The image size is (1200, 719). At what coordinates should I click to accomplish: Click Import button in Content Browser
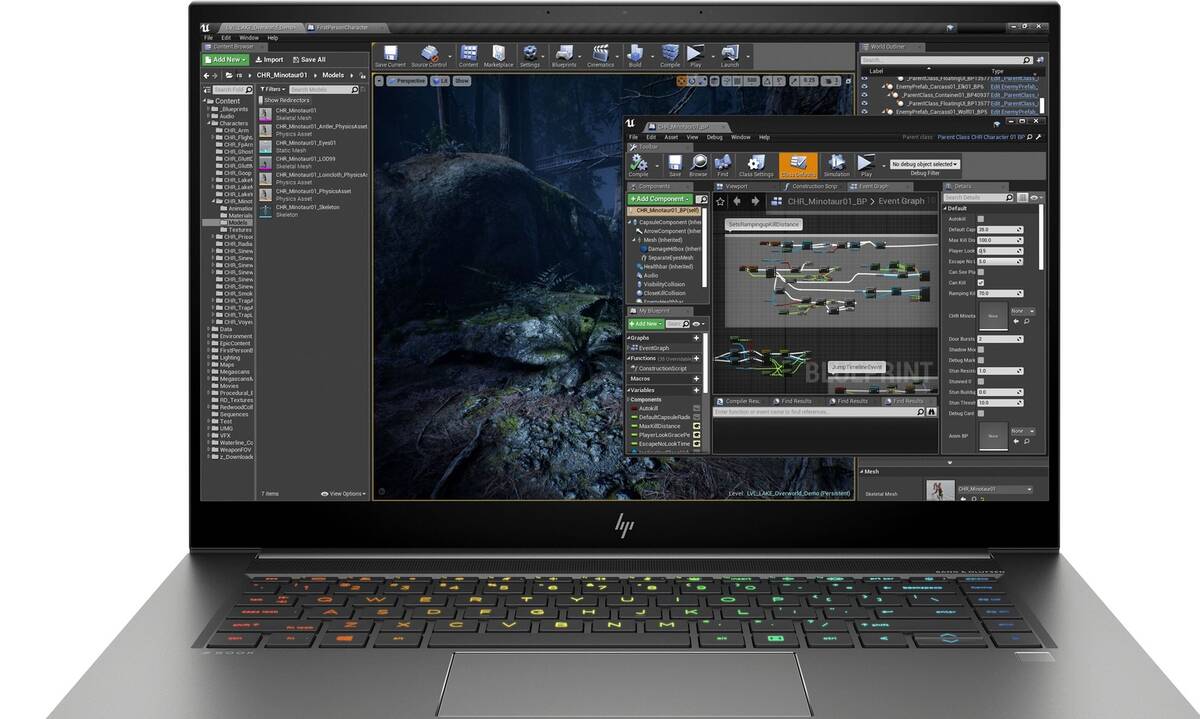(268, 60)
